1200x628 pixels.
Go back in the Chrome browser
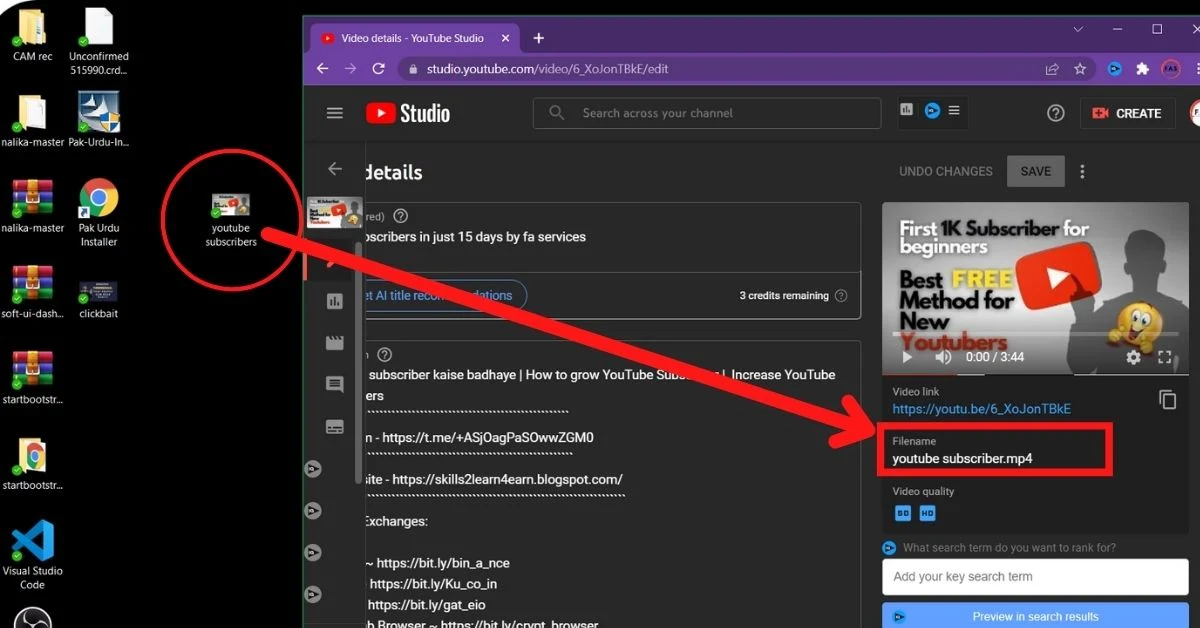[x=322, y=69]
